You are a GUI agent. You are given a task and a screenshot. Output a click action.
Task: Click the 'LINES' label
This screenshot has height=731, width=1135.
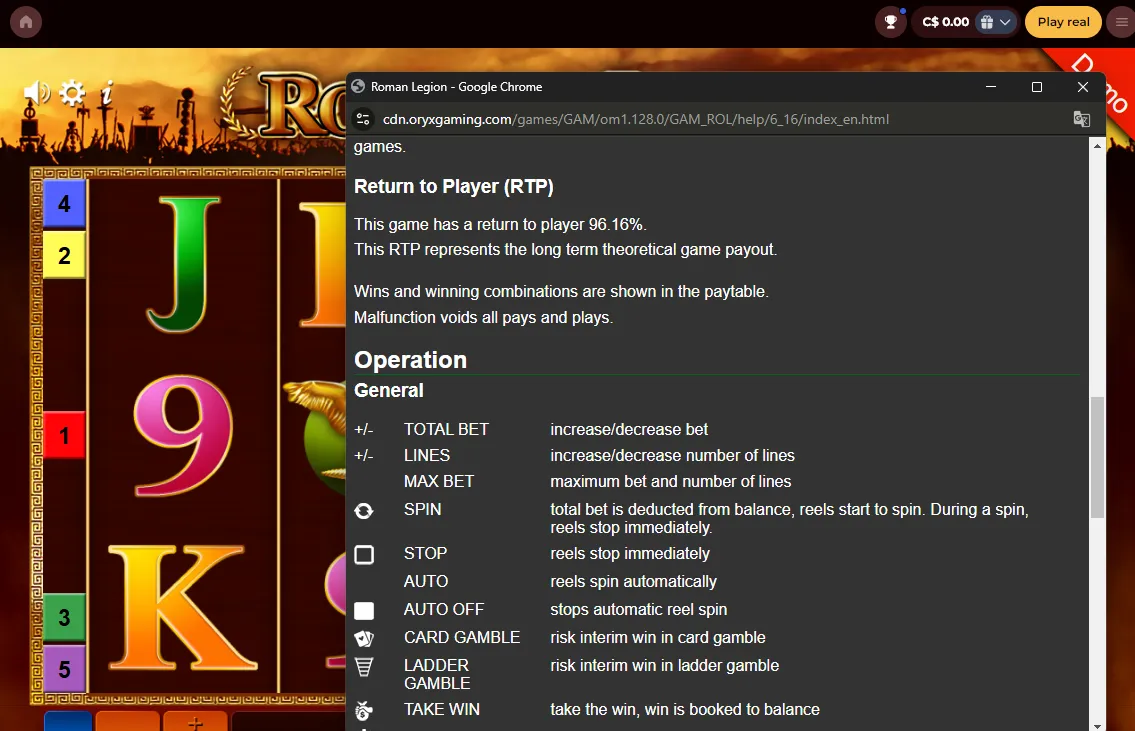(427, 455)
